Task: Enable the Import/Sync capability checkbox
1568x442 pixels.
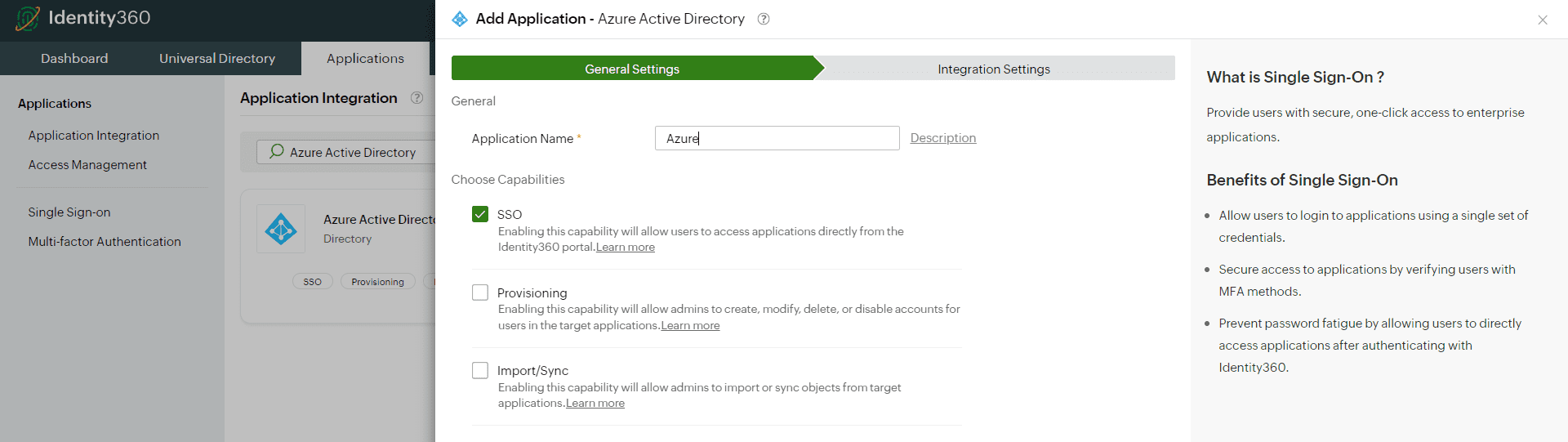Action: [x=480, y=370]
